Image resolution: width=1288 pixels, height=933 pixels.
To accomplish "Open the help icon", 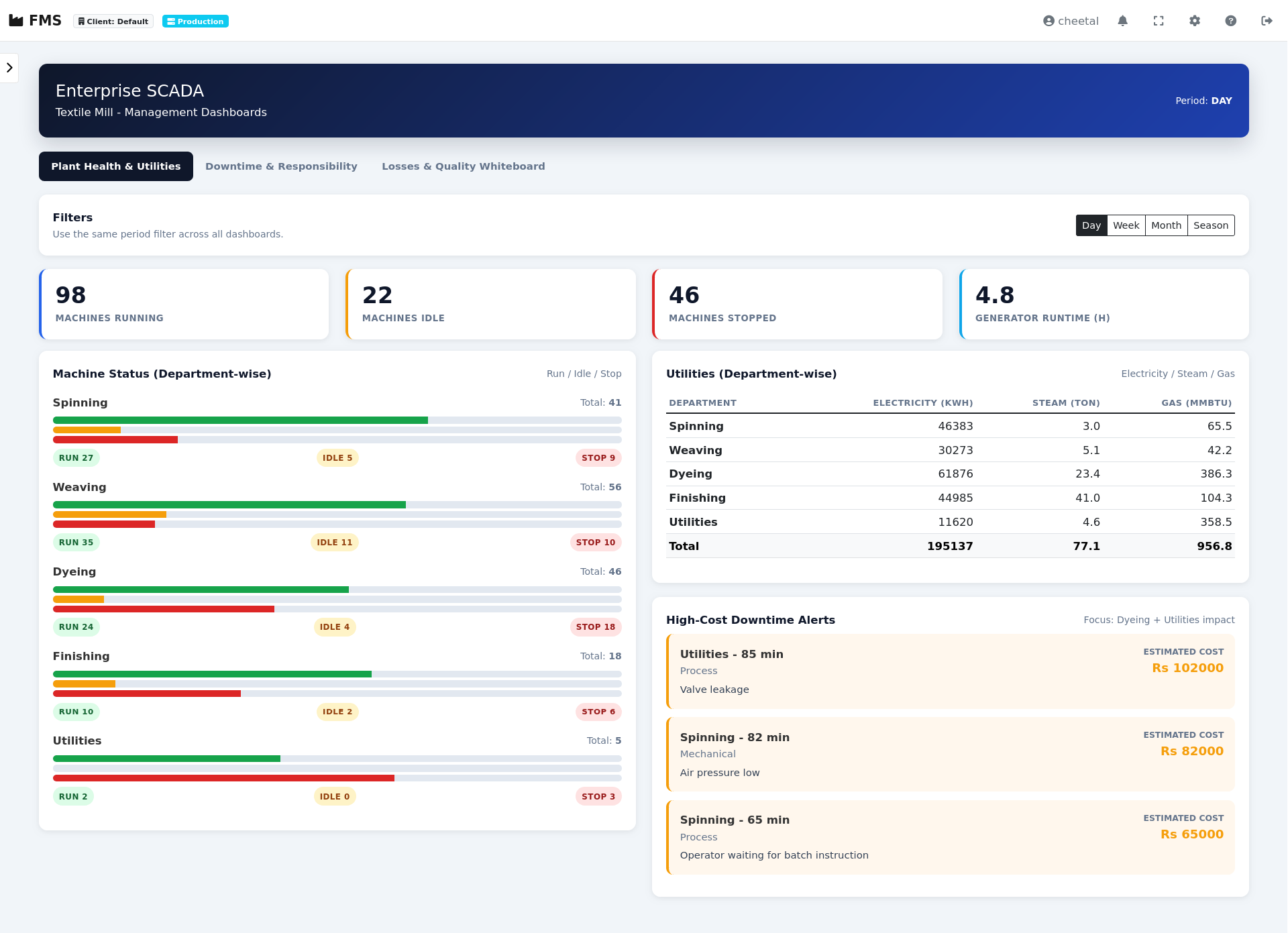I will pyautogui.click(x=1231, y=21).
